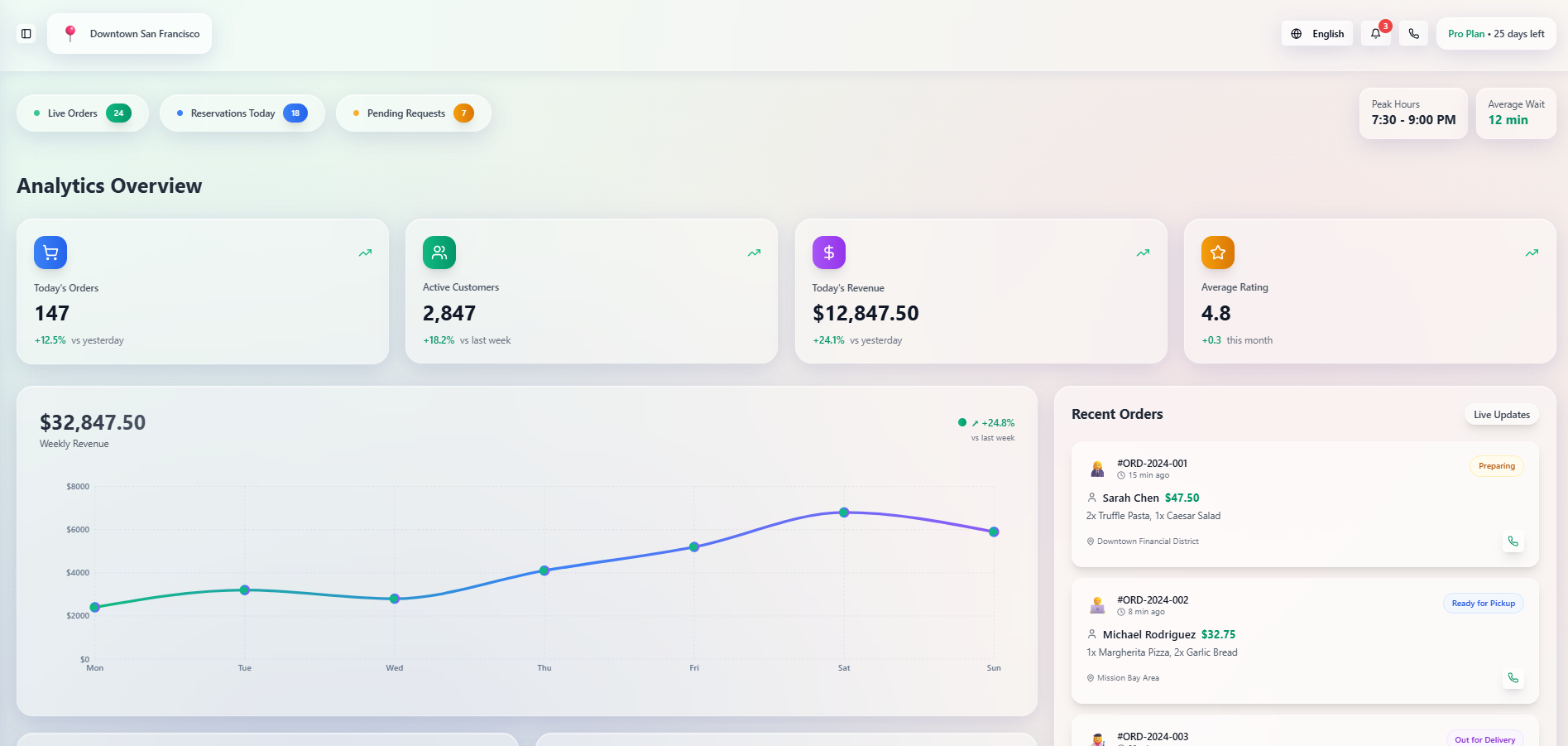Image resolution: width=1568 pixels, height=746 pixels.
Task: Click the Peak Hours card
Action: coord(1413,113)
